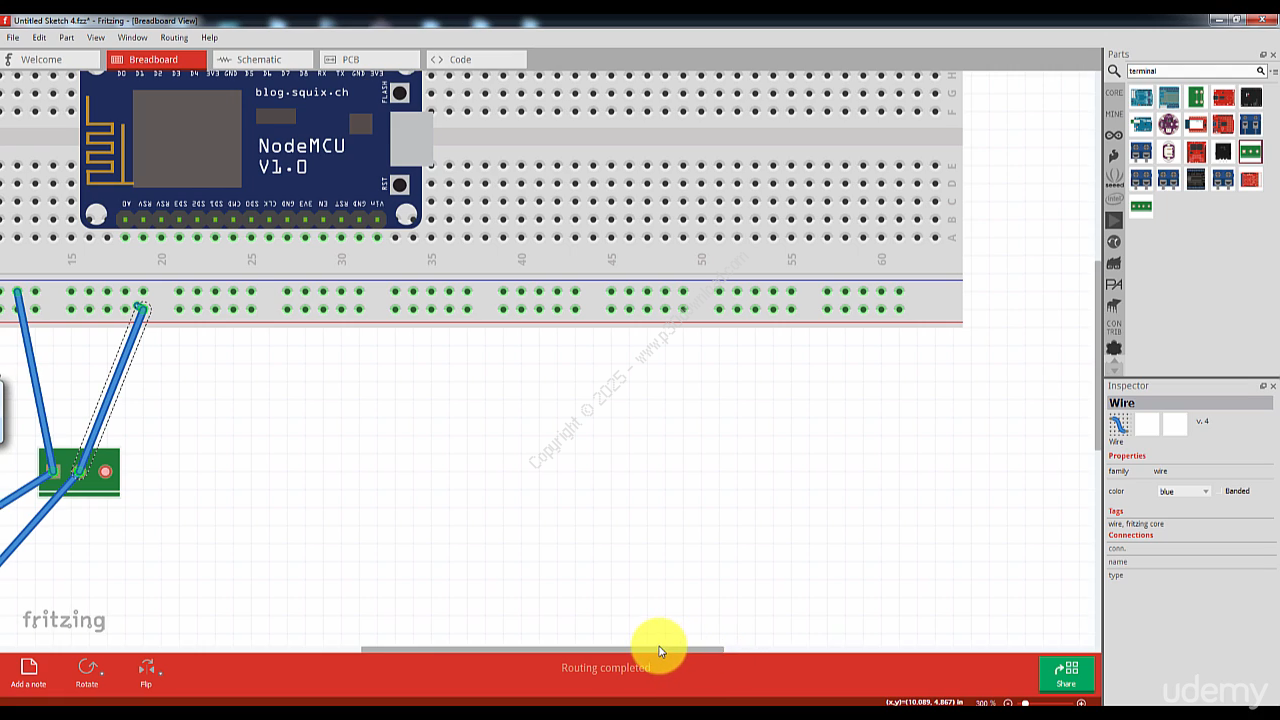The image size is (1280, 720).
Task: Click the Flip tool
Action: tap(146, 673)
